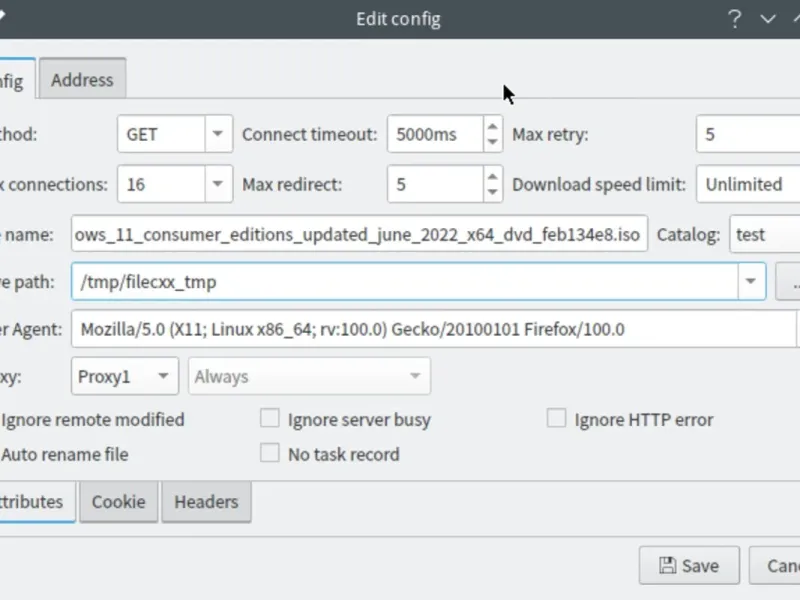
Task: Decrease Max redirect with down arrow
Action: 492,192
